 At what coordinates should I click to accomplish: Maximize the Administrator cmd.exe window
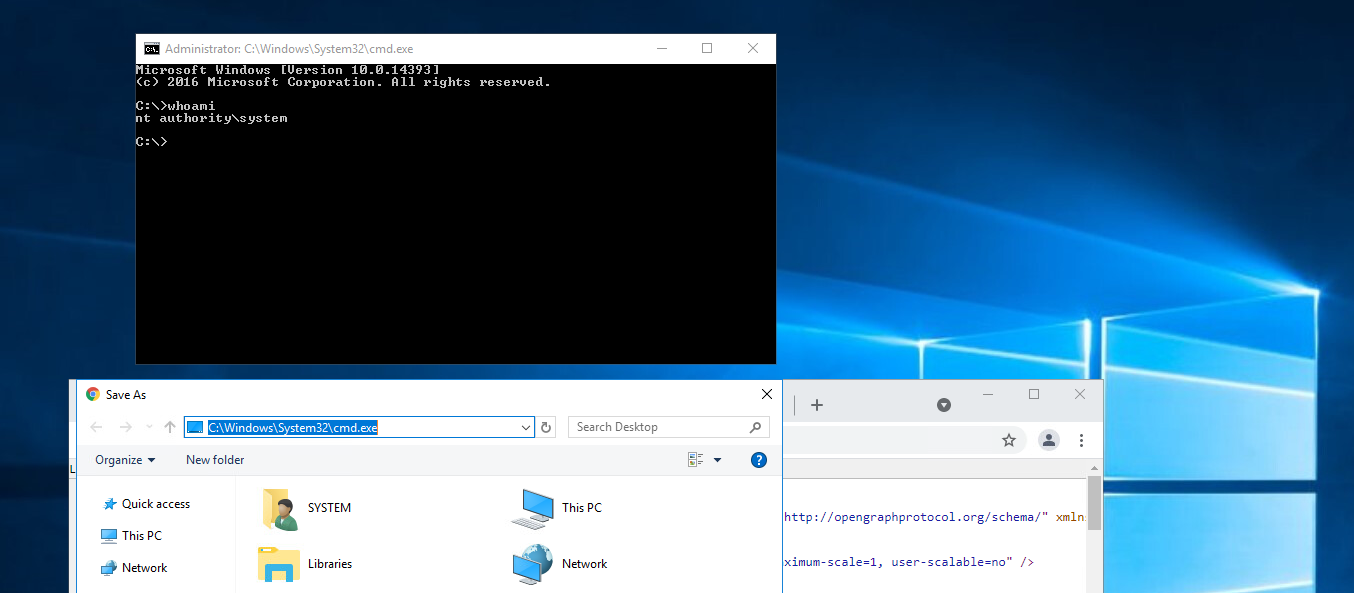click(707, 48)
